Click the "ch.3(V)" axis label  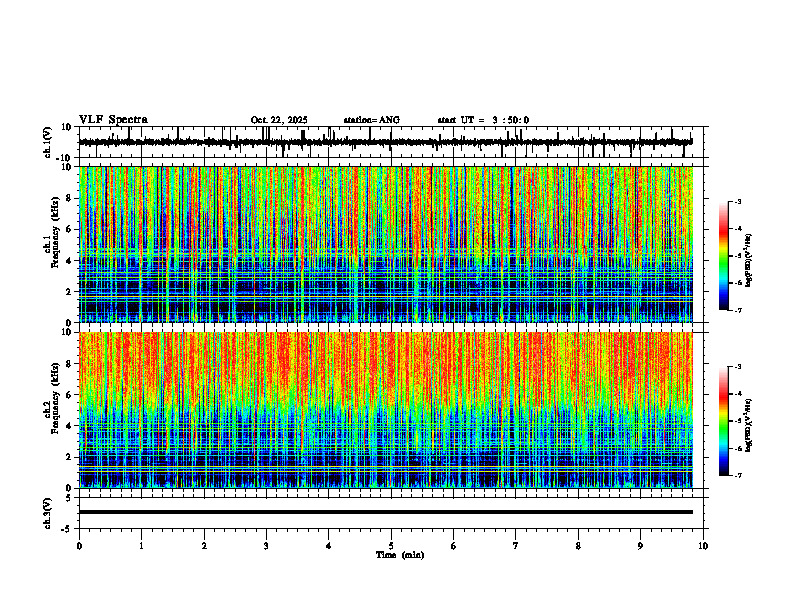click(48, 513)
